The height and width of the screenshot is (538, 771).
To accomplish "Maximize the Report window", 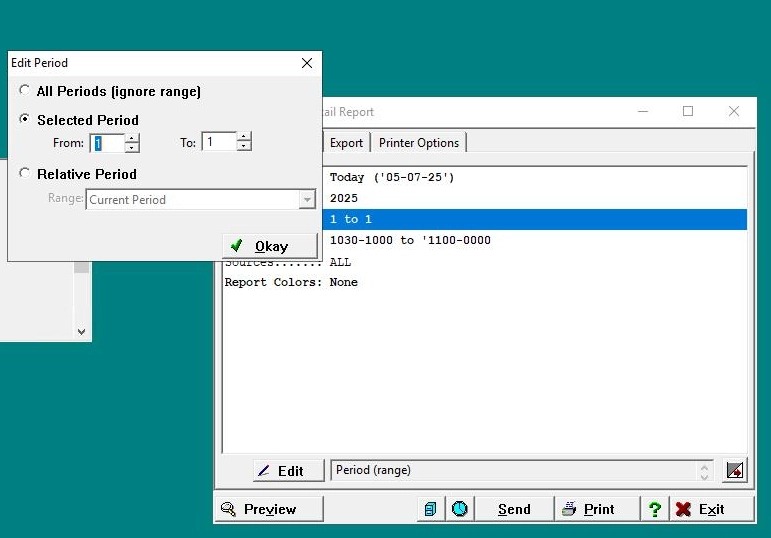I will (688, 112).
